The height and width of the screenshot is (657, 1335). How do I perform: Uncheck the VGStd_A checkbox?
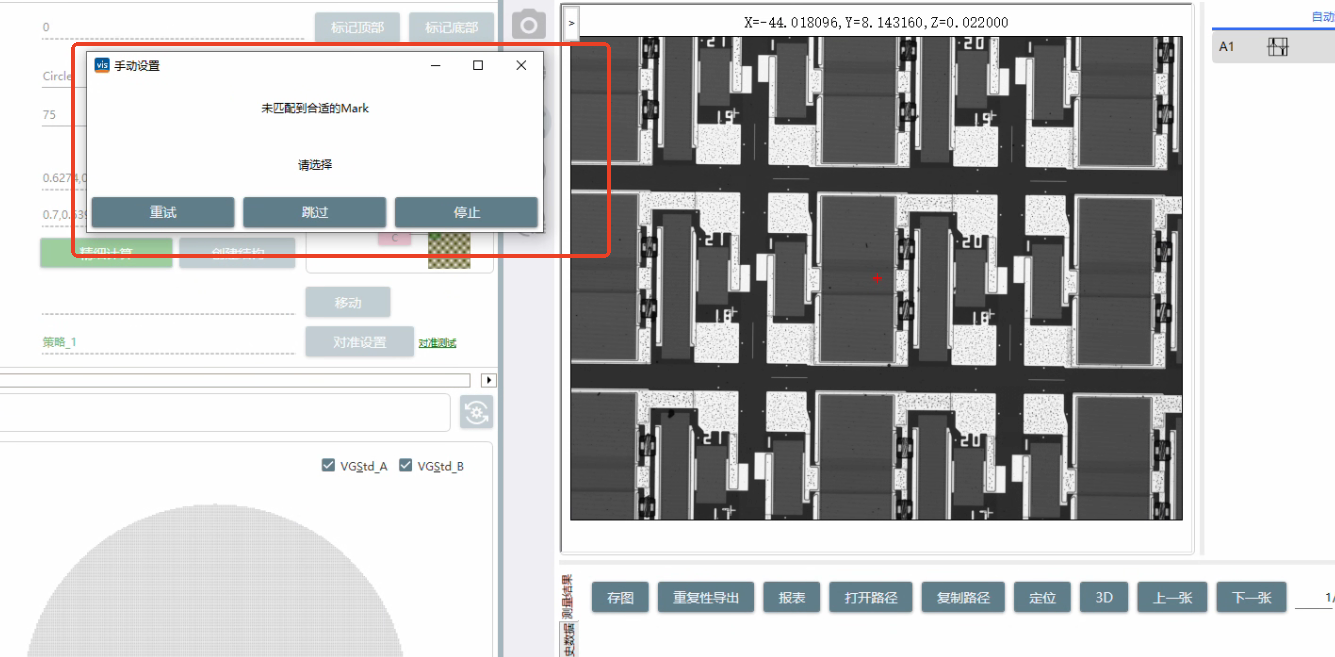pos(329,465)
